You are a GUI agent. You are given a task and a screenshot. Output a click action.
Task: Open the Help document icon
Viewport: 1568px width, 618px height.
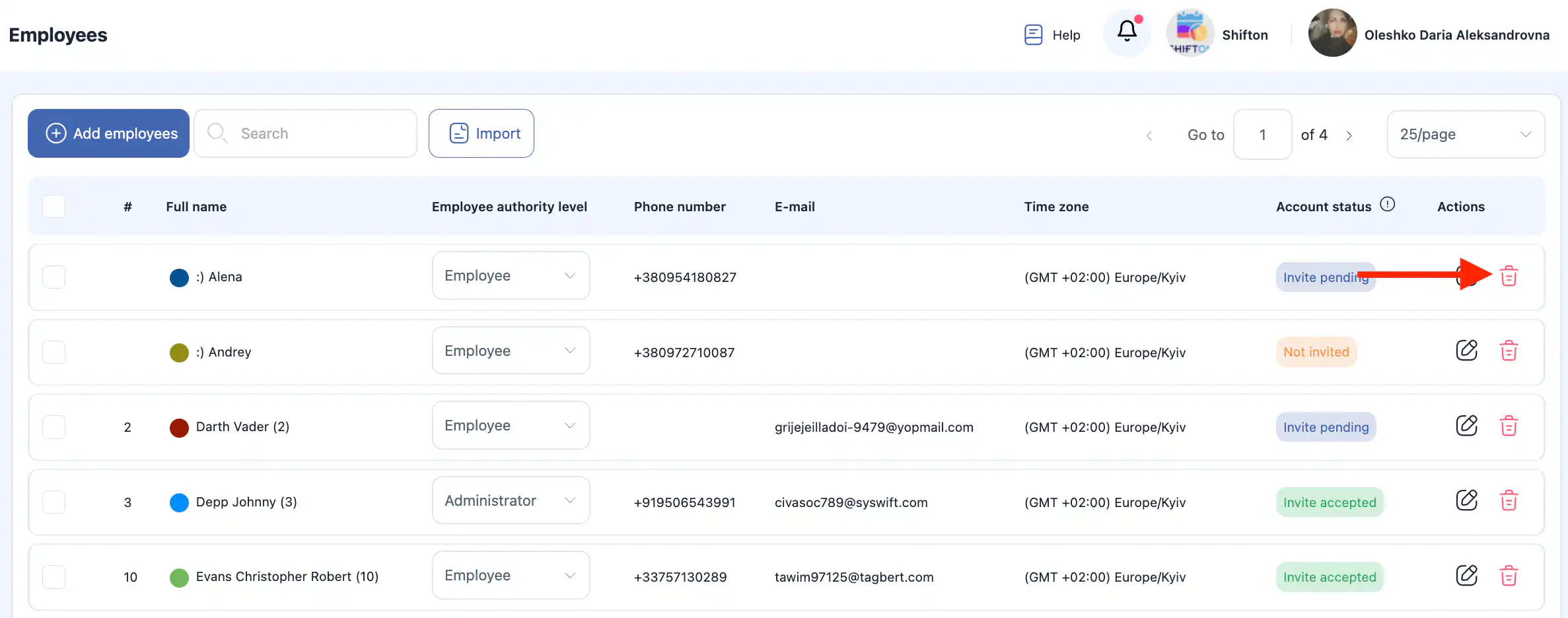(1033, 34)
